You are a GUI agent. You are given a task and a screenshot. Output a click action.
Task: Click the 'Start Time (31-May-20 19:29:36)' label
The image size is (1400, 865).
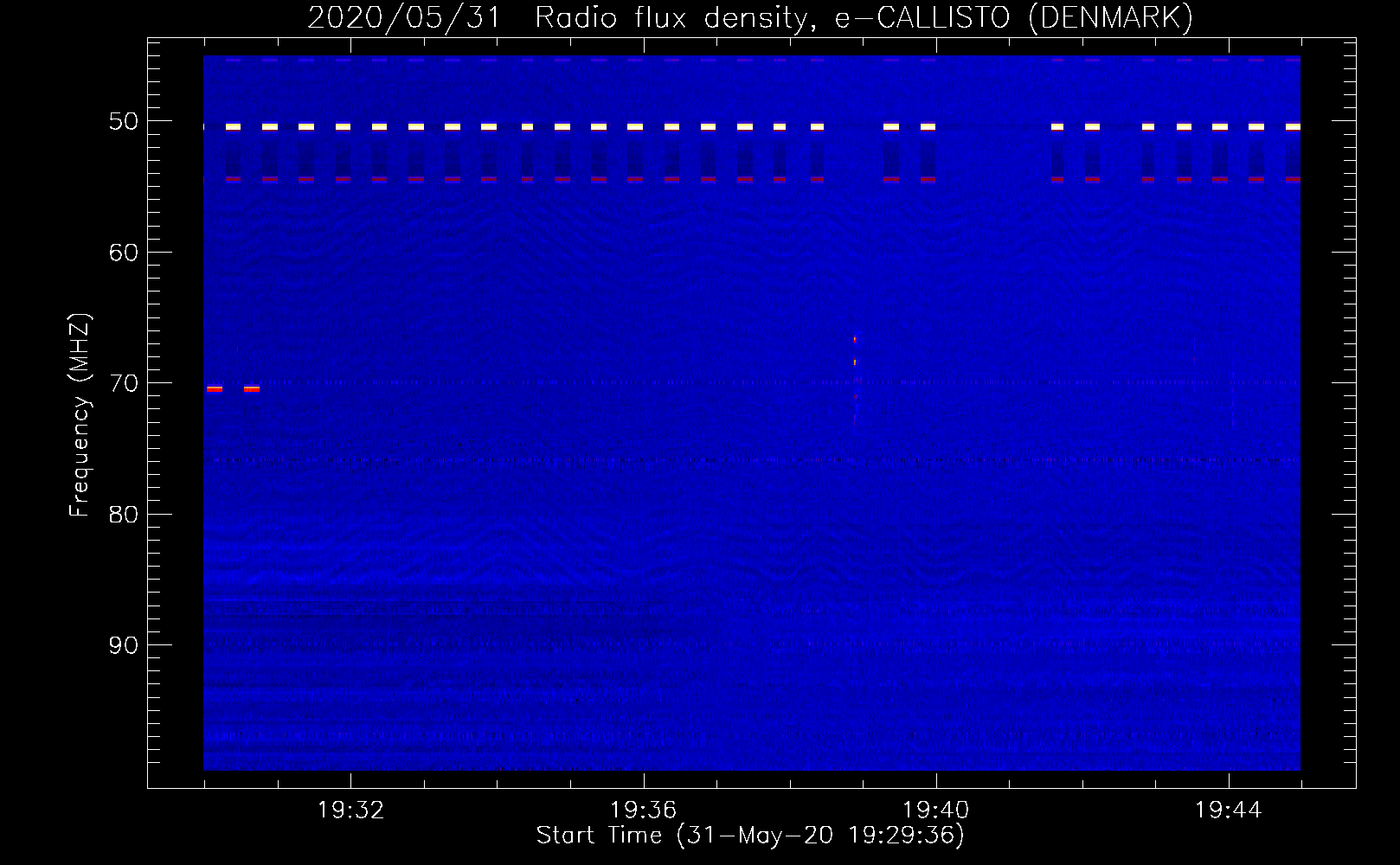(x=749, y=836)
